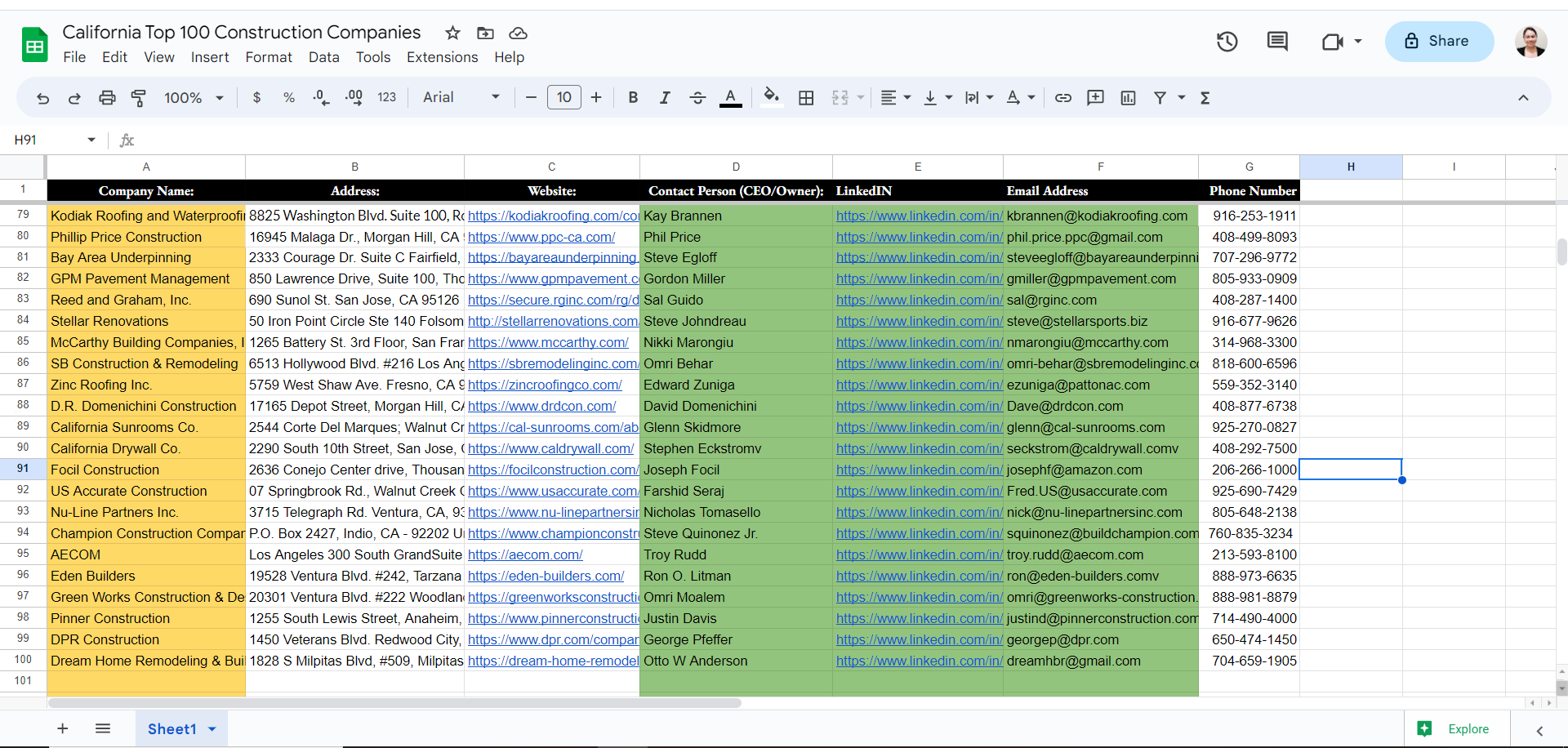Screen dimensions: 1568x748
Task: Open the Format menu
Action: [x=269, y=57]
